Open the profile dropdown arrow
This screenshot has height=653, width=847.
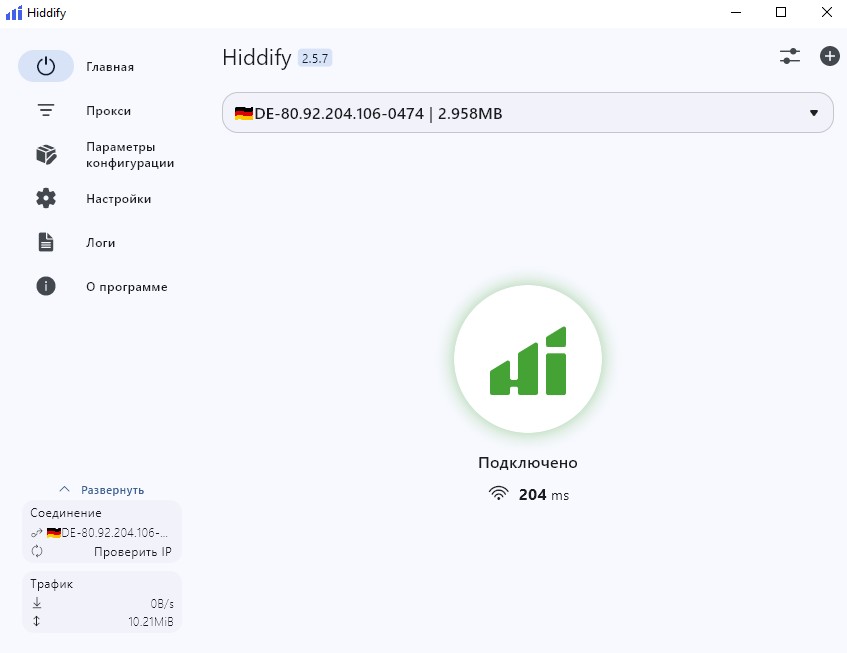coord(814,113)
